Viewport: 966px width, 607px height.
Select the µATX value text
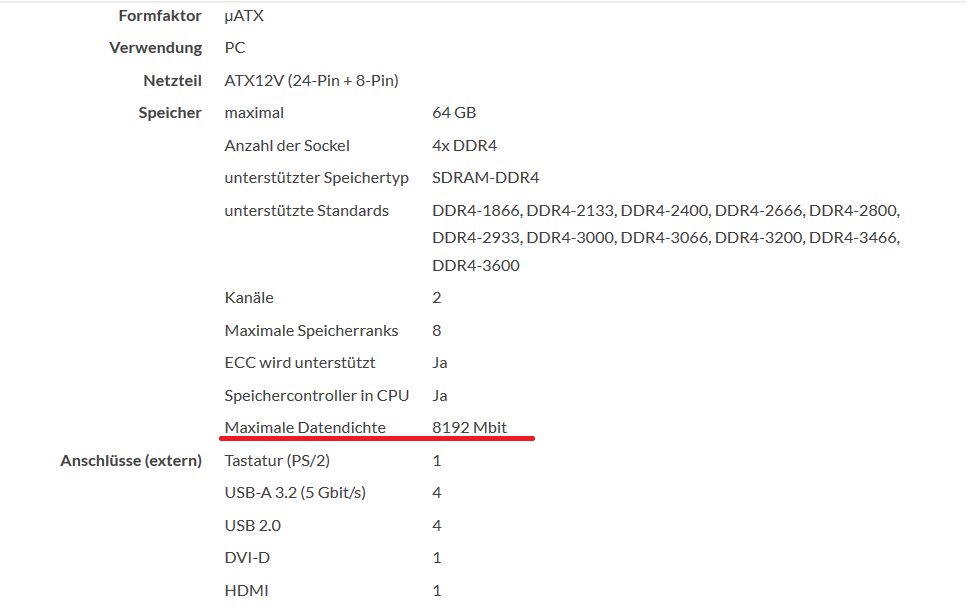pyautogui.click(x=244, y=16)
